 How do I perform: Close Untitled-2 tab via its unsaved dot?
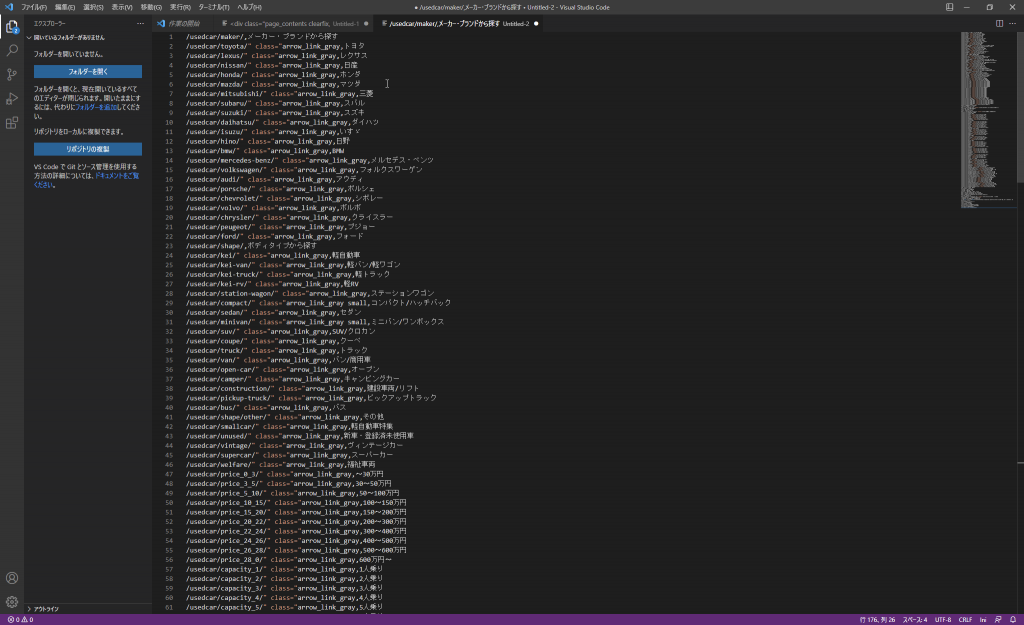pyautogui.click(x=536, y=24)
